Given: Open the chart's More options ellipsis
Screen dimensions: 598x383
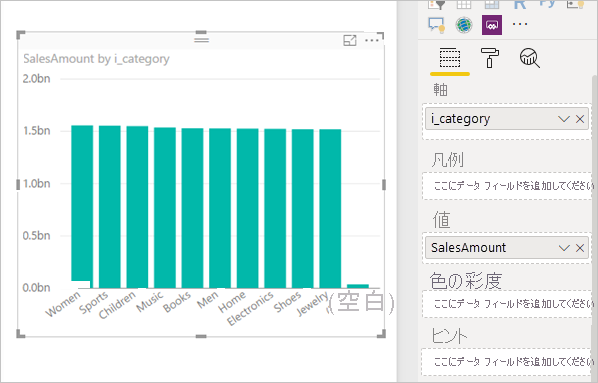Looking at the screenshot, I should coord(372,40).
